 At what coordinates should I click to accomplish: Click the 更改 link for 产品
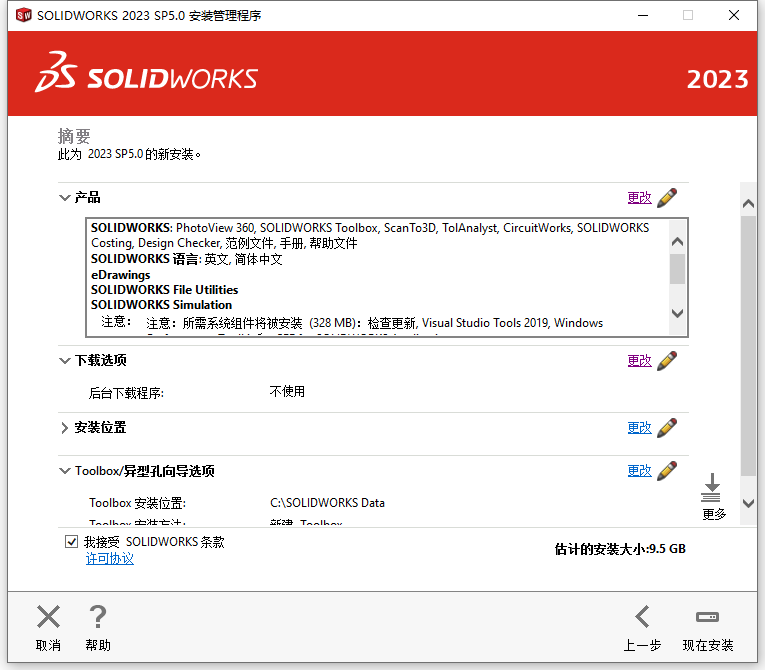[639, 198]
